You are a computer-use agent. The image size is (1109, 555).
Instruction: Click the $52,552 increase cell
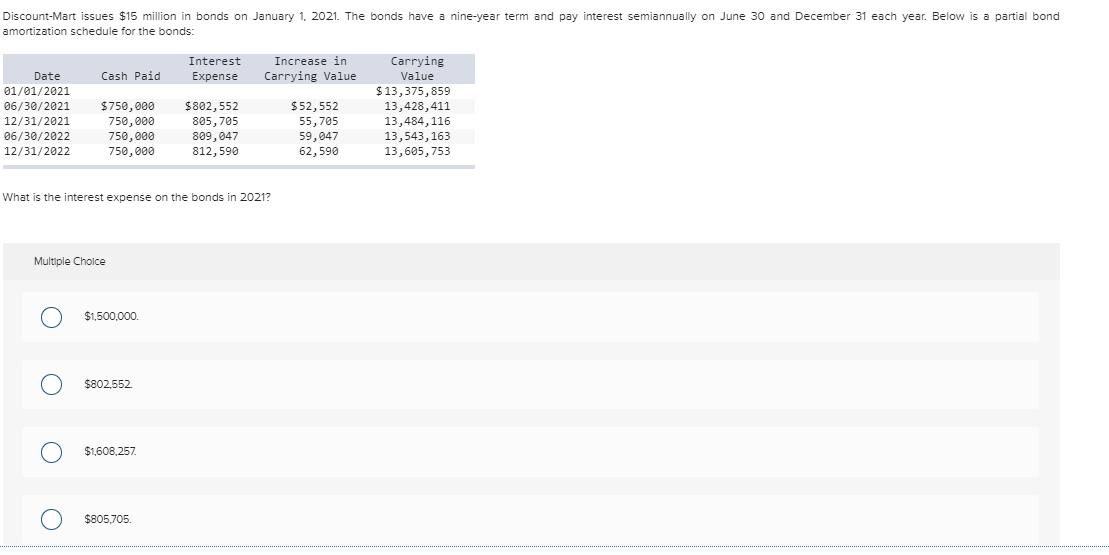coord(315,107)
